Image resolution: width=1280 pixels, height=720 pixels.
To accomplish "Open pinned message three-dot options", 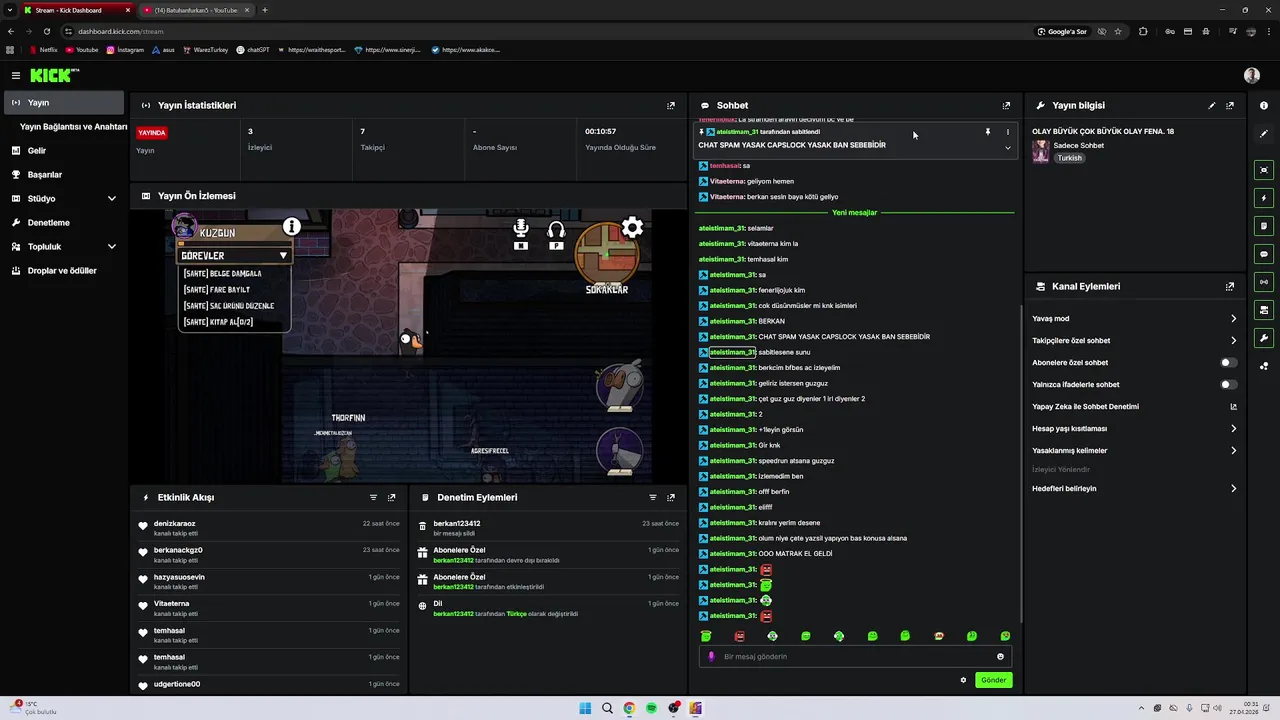I will 1007,132.
